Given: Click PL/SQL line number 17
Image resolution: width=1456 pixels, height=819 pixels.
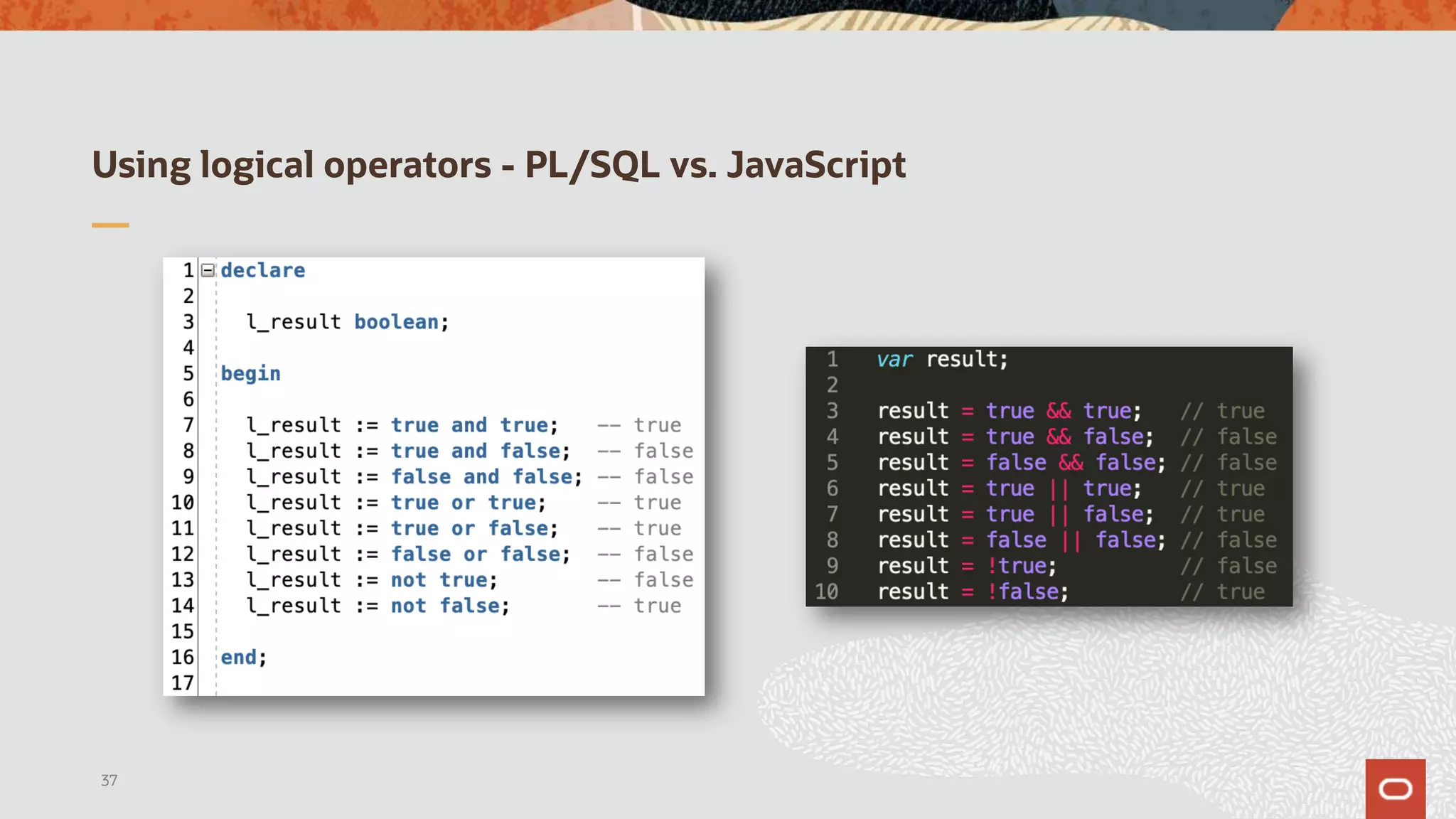Looking at the screenshot, I should [183, 683].
